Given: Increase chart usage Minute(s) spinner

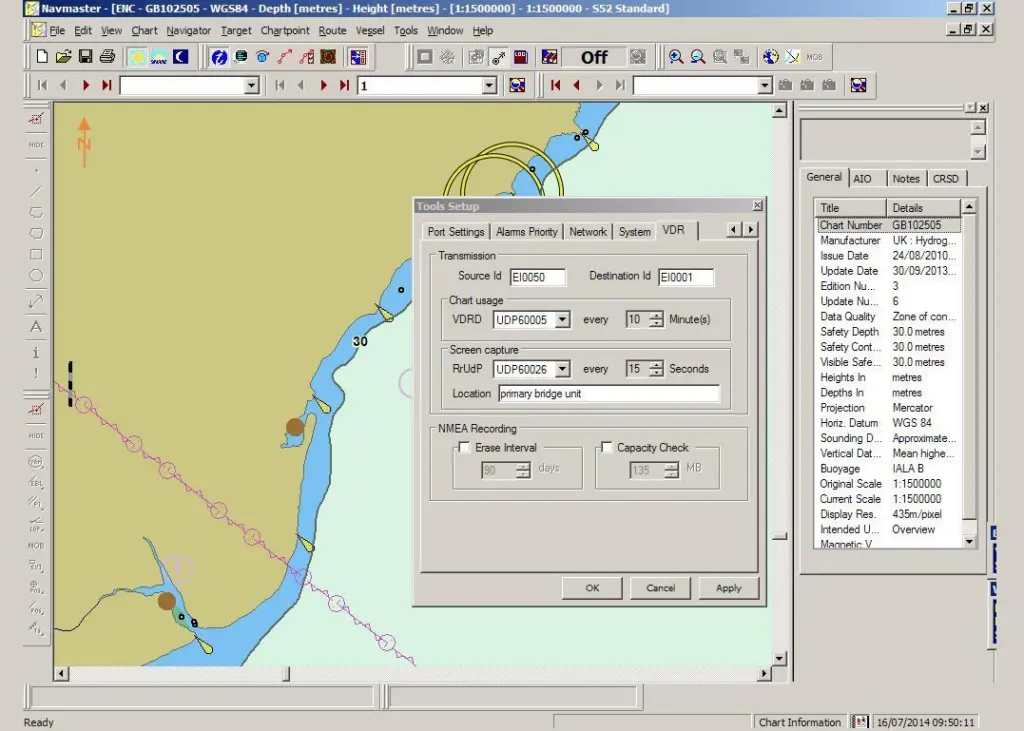Looking at the screenshot, I should (656, 316).
